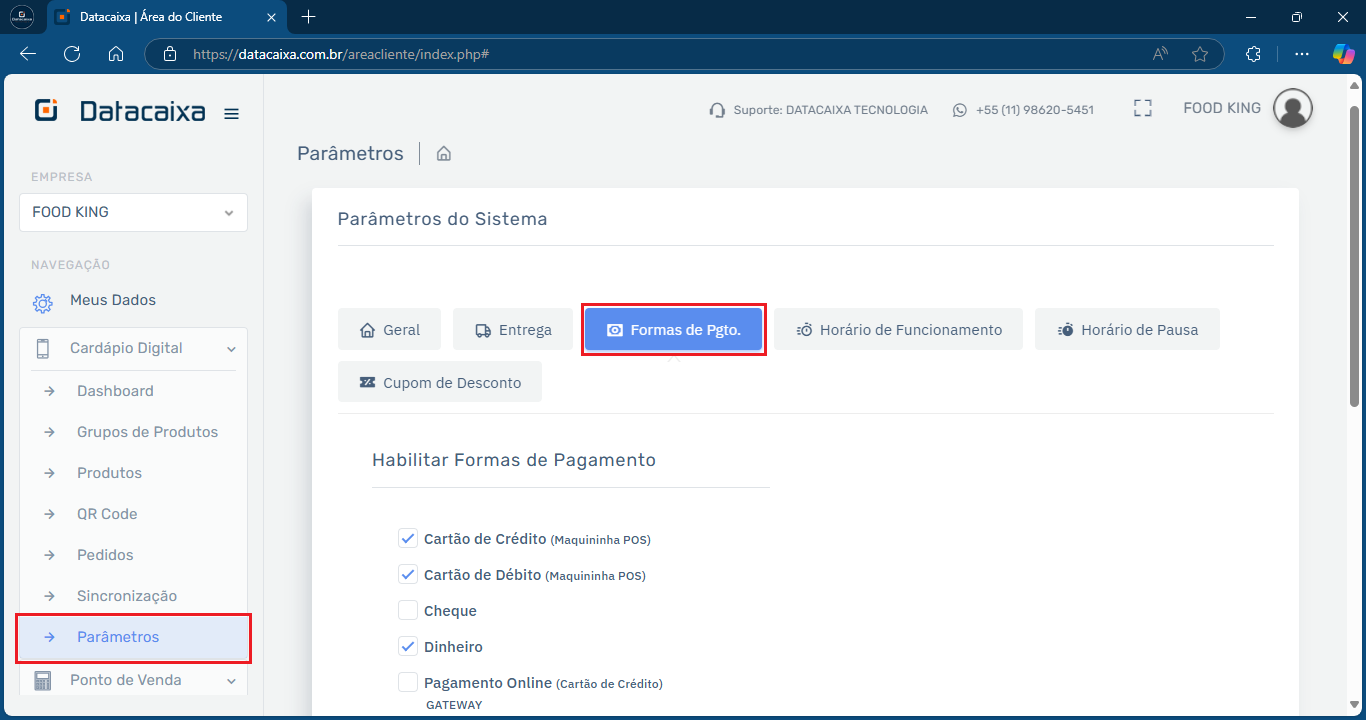Click the home icon next to Parâmetros breadcrumb
This screenshot has width=1366, height=720.
coord(444,154)
